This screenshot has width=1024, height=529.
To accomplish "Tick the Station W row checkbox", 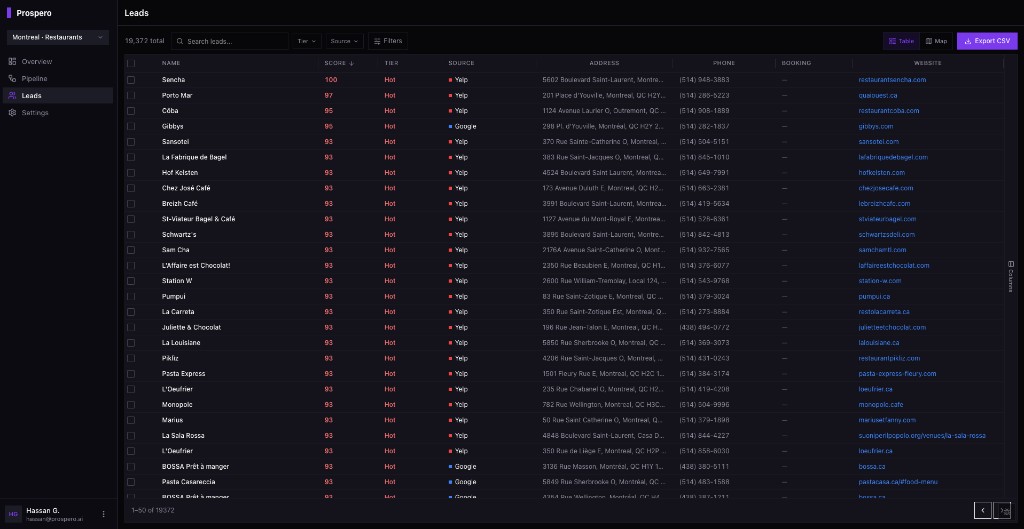I will pyautogui.click(x=131, y=281).
